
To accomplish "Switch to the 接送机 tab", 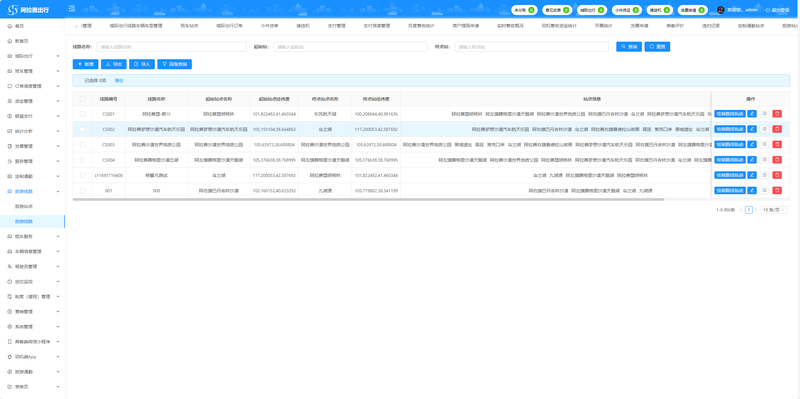I will click(x=303, y=26).
